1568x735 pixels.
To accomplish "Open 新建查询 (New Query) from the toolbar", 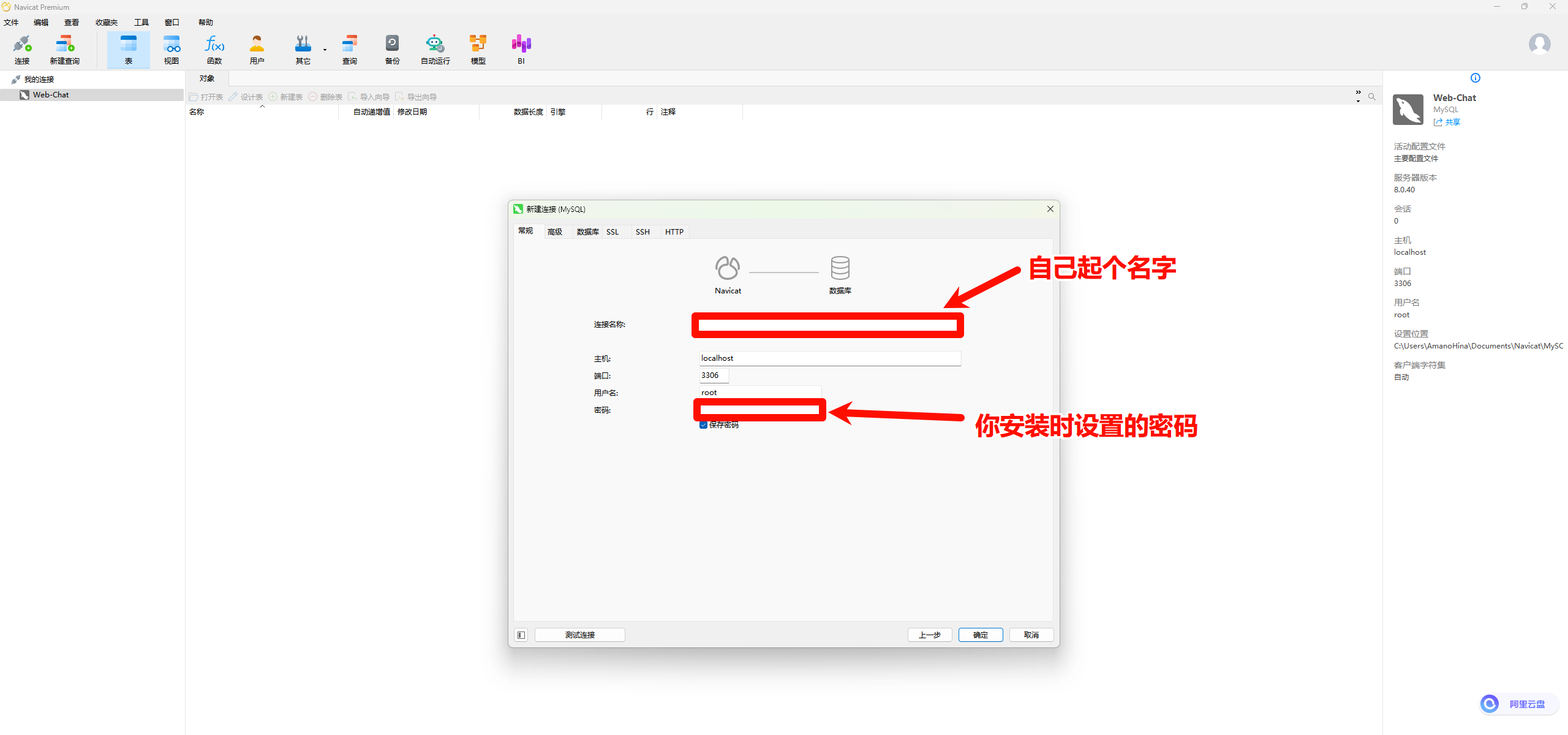I will [x=65, y=50].
